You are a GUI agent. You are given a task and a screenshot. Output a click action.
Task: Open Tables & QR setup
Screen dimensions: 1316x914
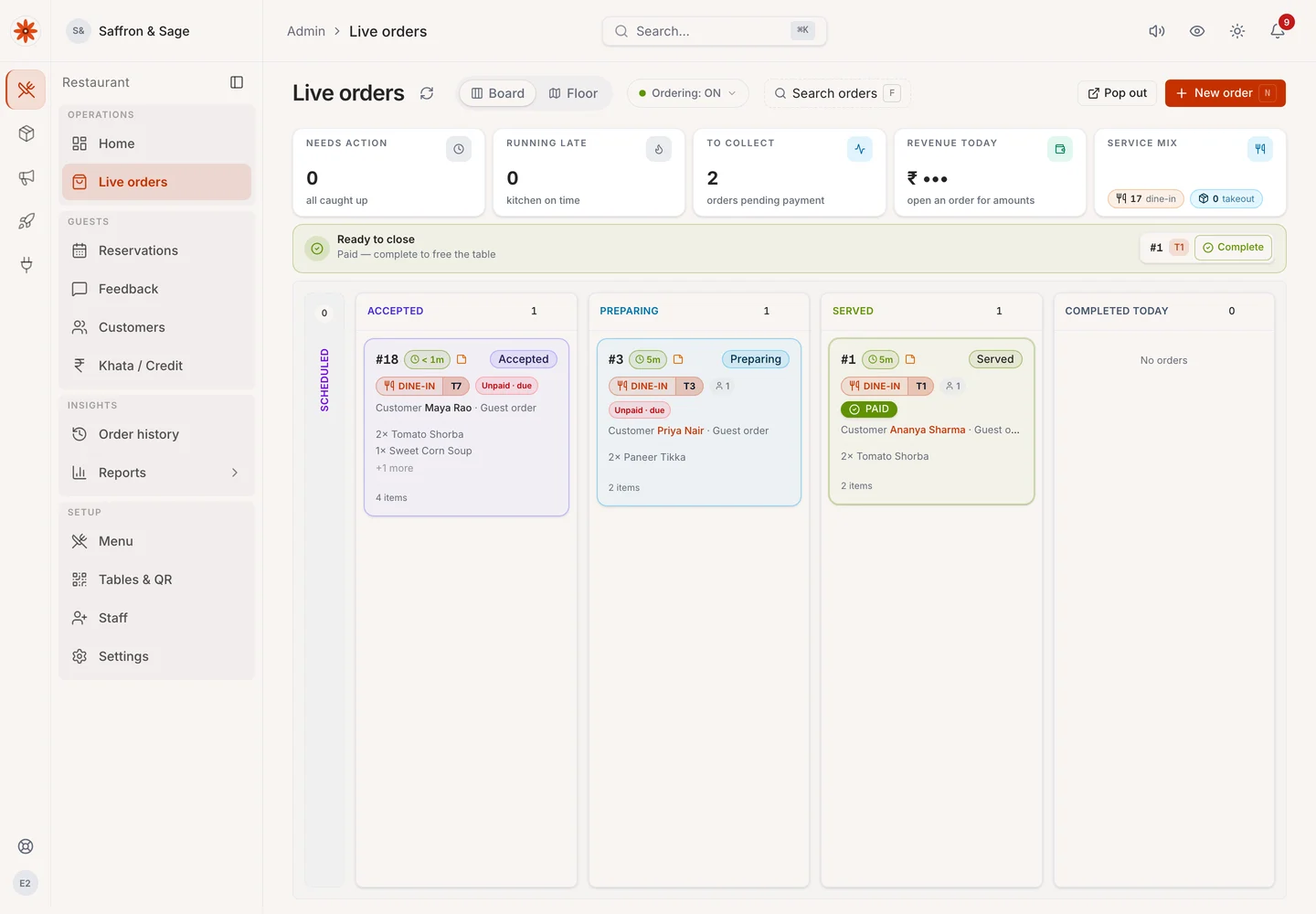pyautogui.click(x=156, y=579)
